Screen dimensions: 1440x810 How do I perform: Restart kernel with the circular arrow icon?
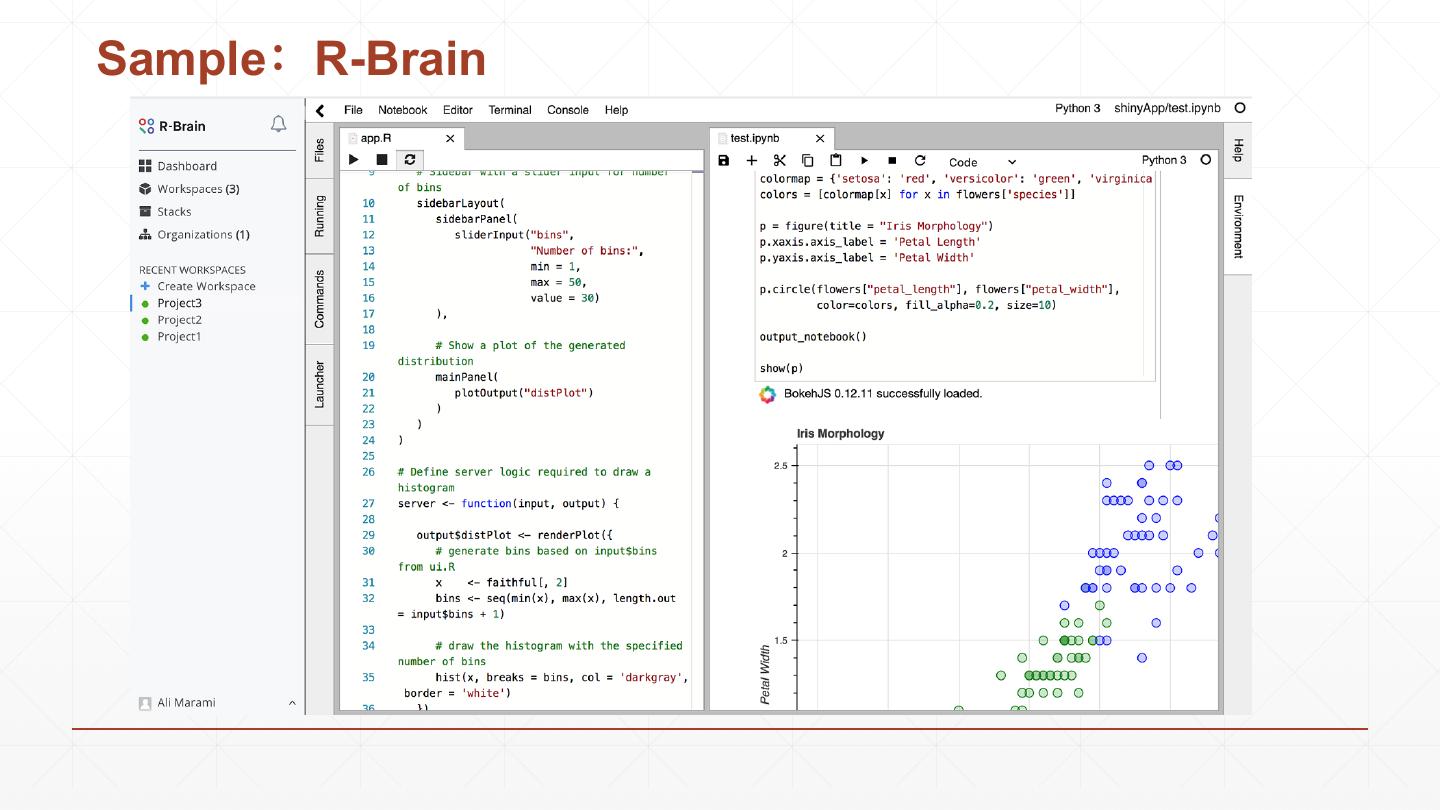[x=920, y=161]
